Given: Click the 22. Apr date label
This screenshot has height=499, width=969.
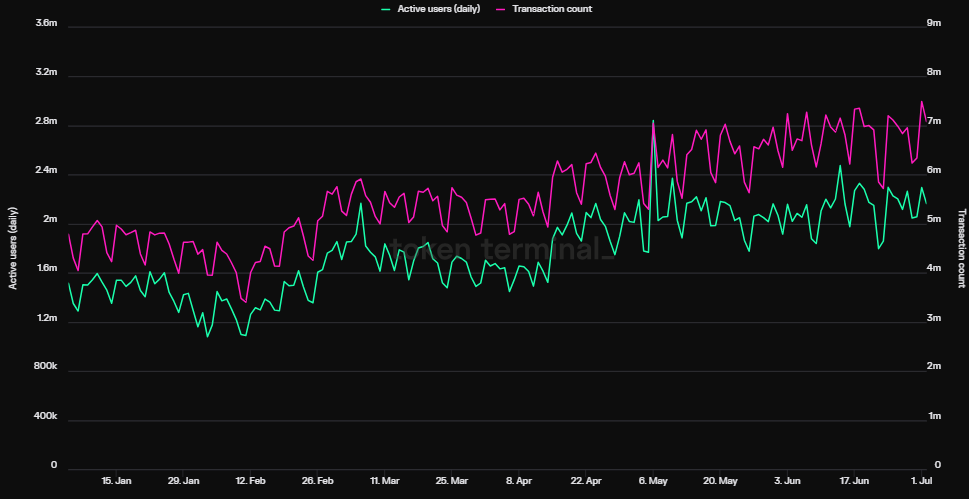Looking at the screenshot, I should pyautogui.click(x=586, y=480).
